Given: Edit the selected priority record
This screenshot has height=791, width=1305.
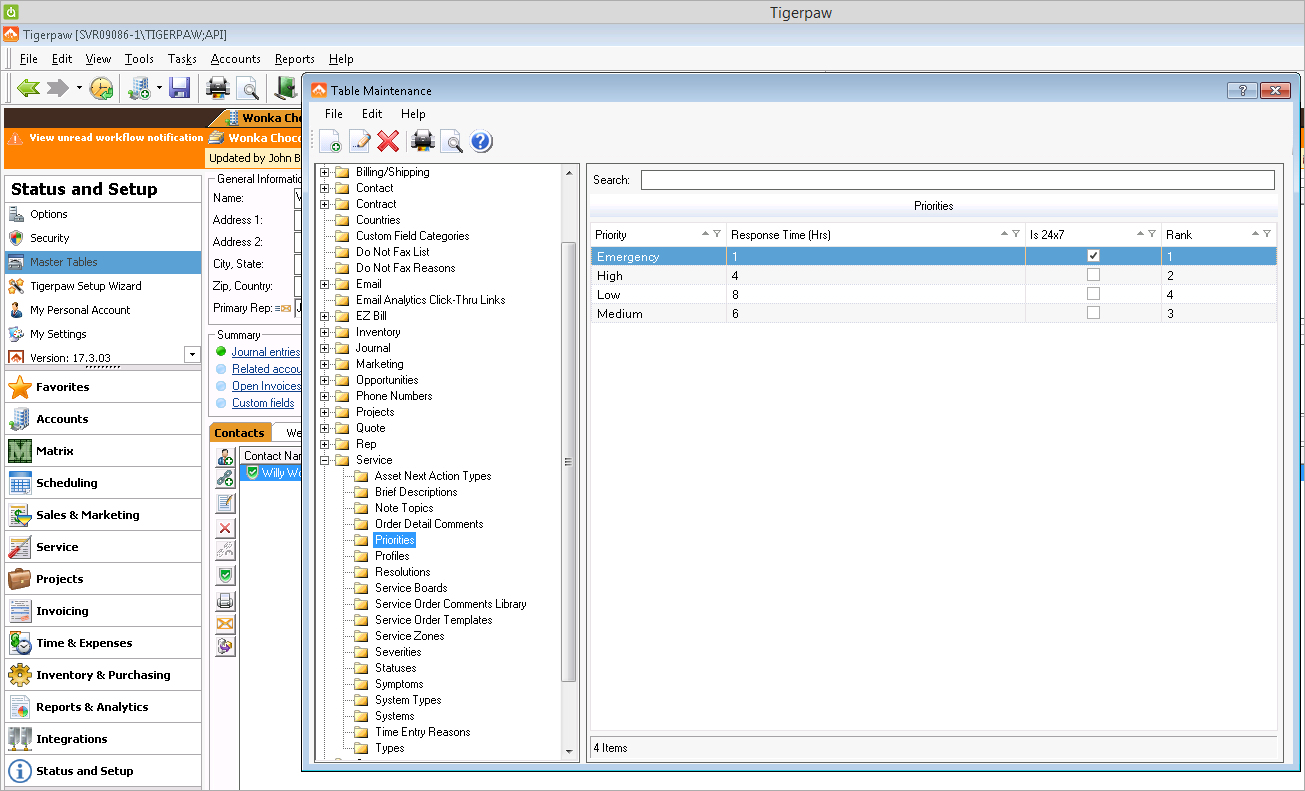Looking at the screenshot, I should click(x=359, y=141).
